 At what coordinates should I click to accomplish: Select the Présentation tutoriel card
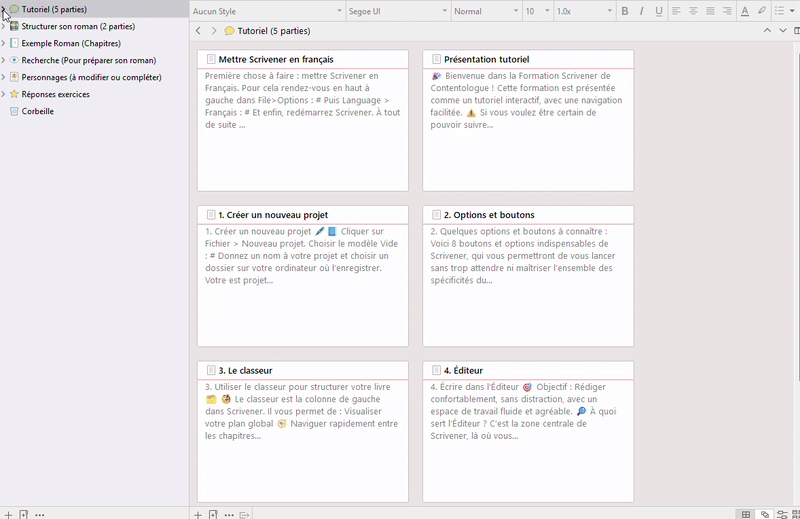[528, 120]
